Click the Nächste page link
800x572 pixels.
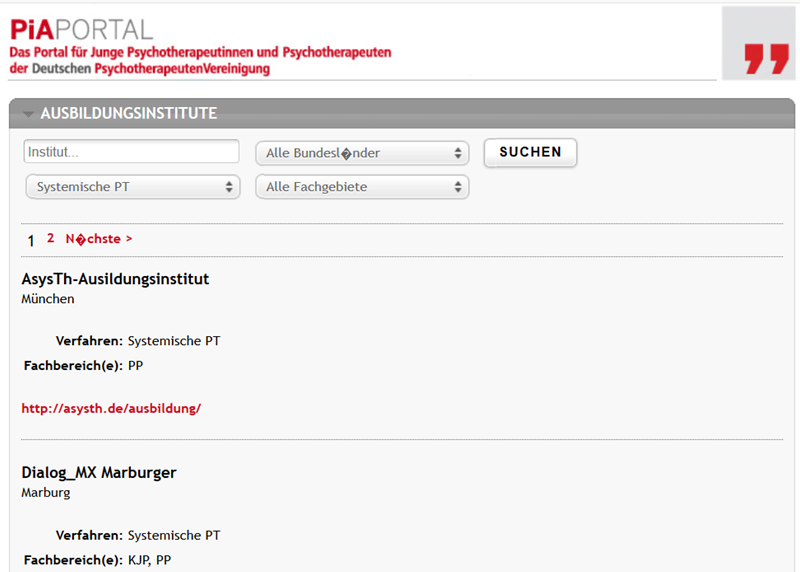click(99, 239)
